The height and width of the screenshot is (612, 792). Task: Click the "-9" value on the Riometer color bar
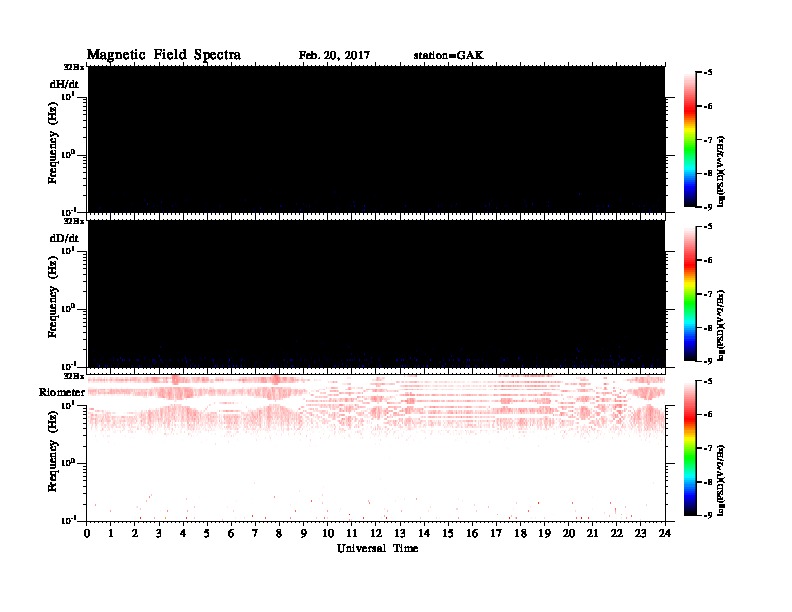click(708, 515)
